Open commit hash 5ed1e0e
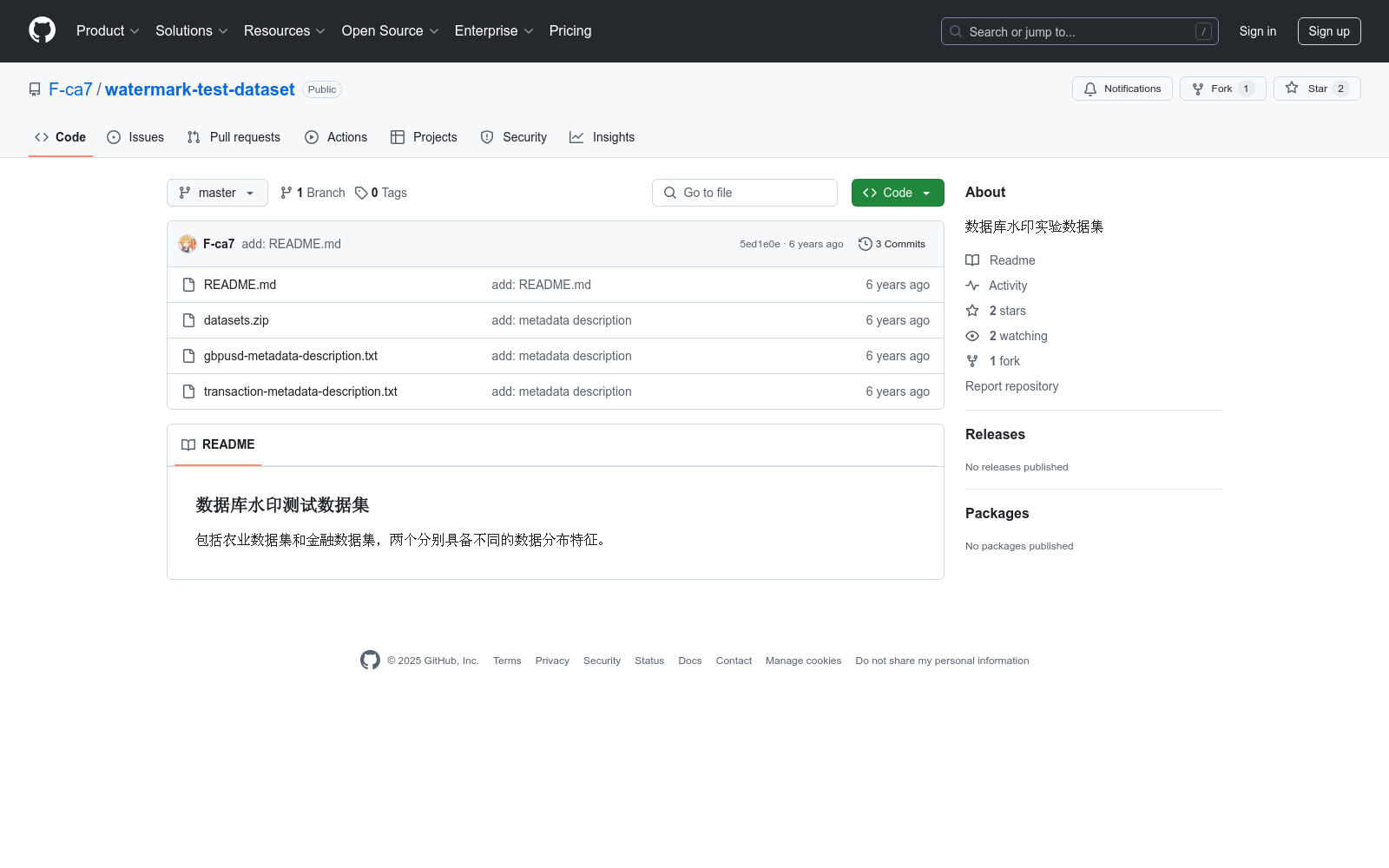Screen dimensions: 1389x868 (760, 244)
